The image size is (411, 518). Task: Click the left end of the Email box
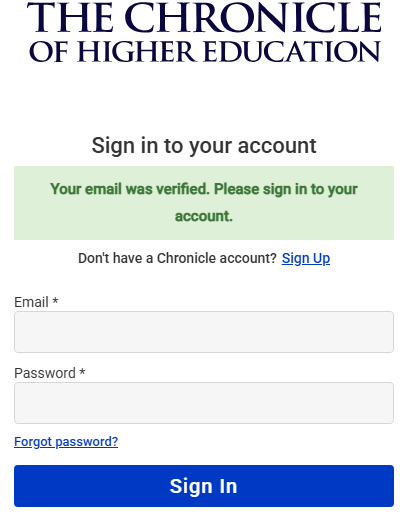21,332
